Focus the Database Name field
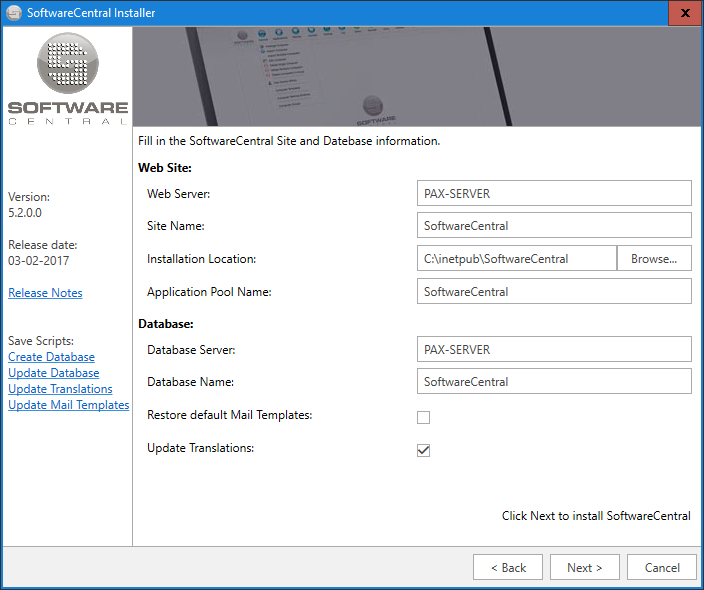This screenshot has width=704, height=590. (553, 381)
